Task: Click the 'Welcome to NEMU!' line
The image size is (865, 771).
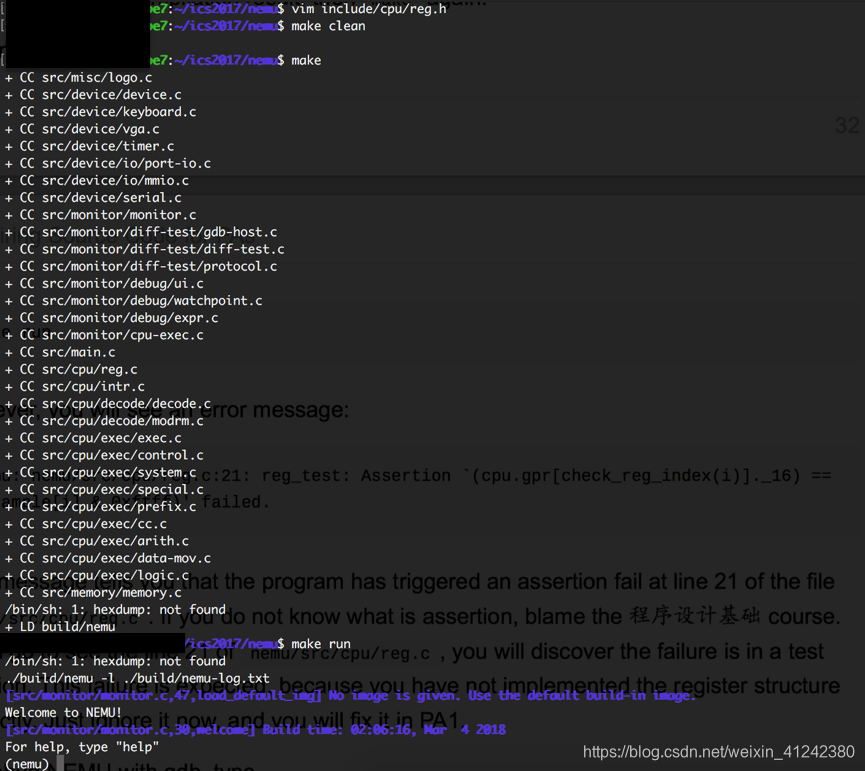Action: (63, 713)
